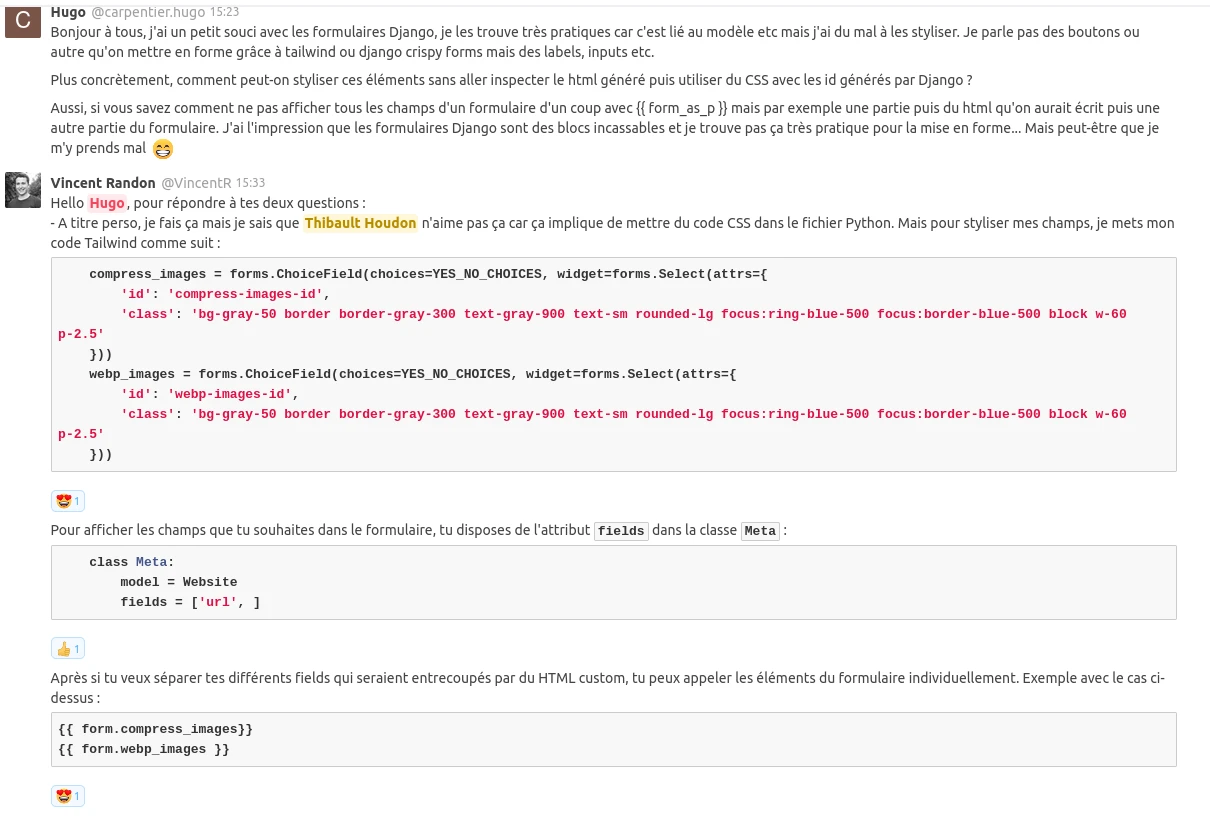Open the 15:33 message timestamp
The height and width of the screenshot is (823, 1210).
(250, 183)
